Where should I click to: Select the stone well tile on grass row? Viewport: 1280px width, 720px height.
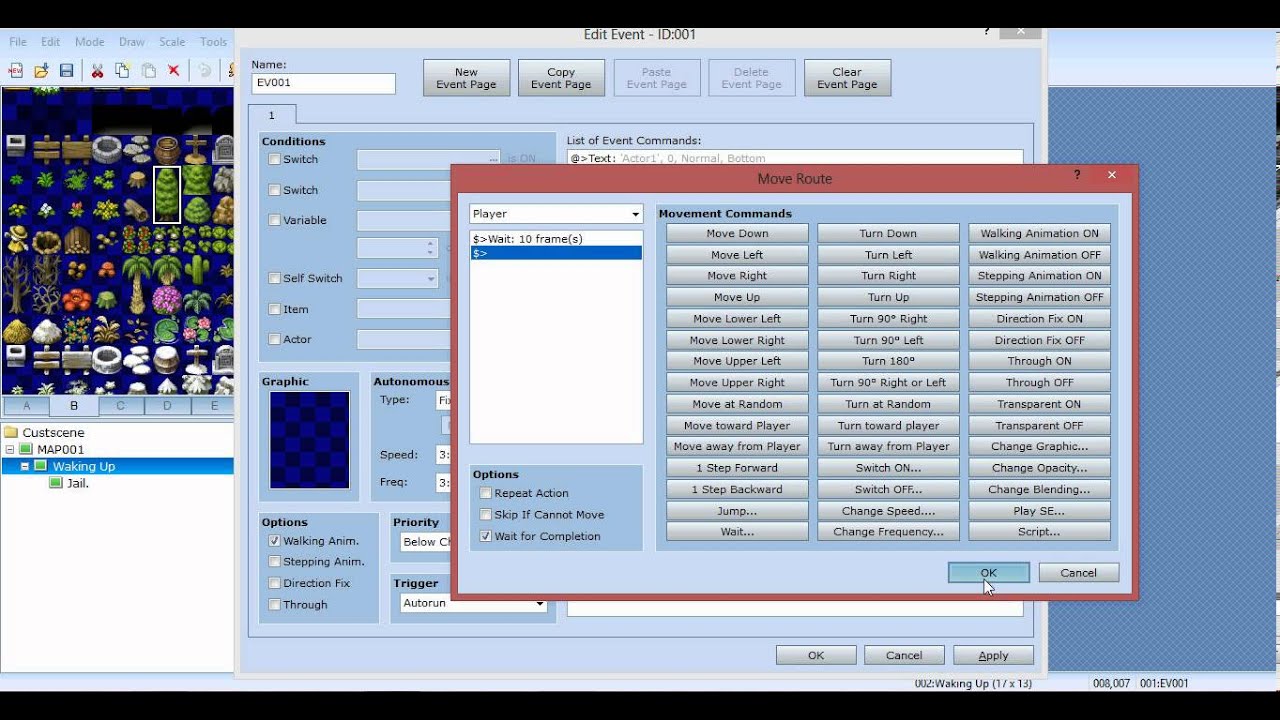[x=105, y=150]
